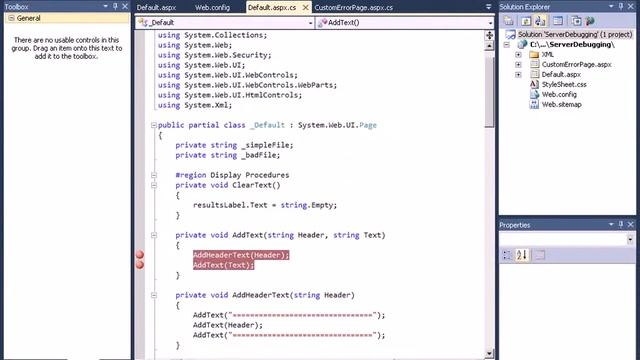
Task: Click the Web.sitemap file icon
Action: [x=534, y=104]
